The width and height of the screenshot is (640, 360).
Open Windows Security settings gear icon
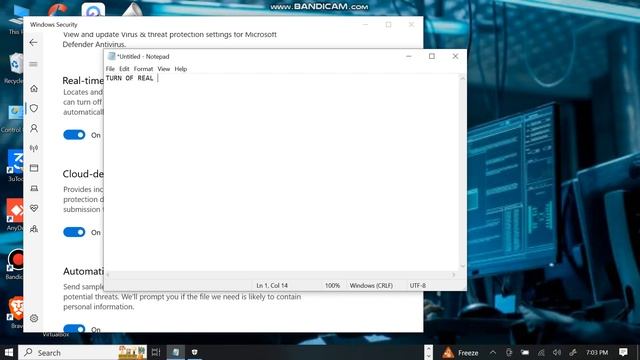pyautogui.click(x=34, y=318)
